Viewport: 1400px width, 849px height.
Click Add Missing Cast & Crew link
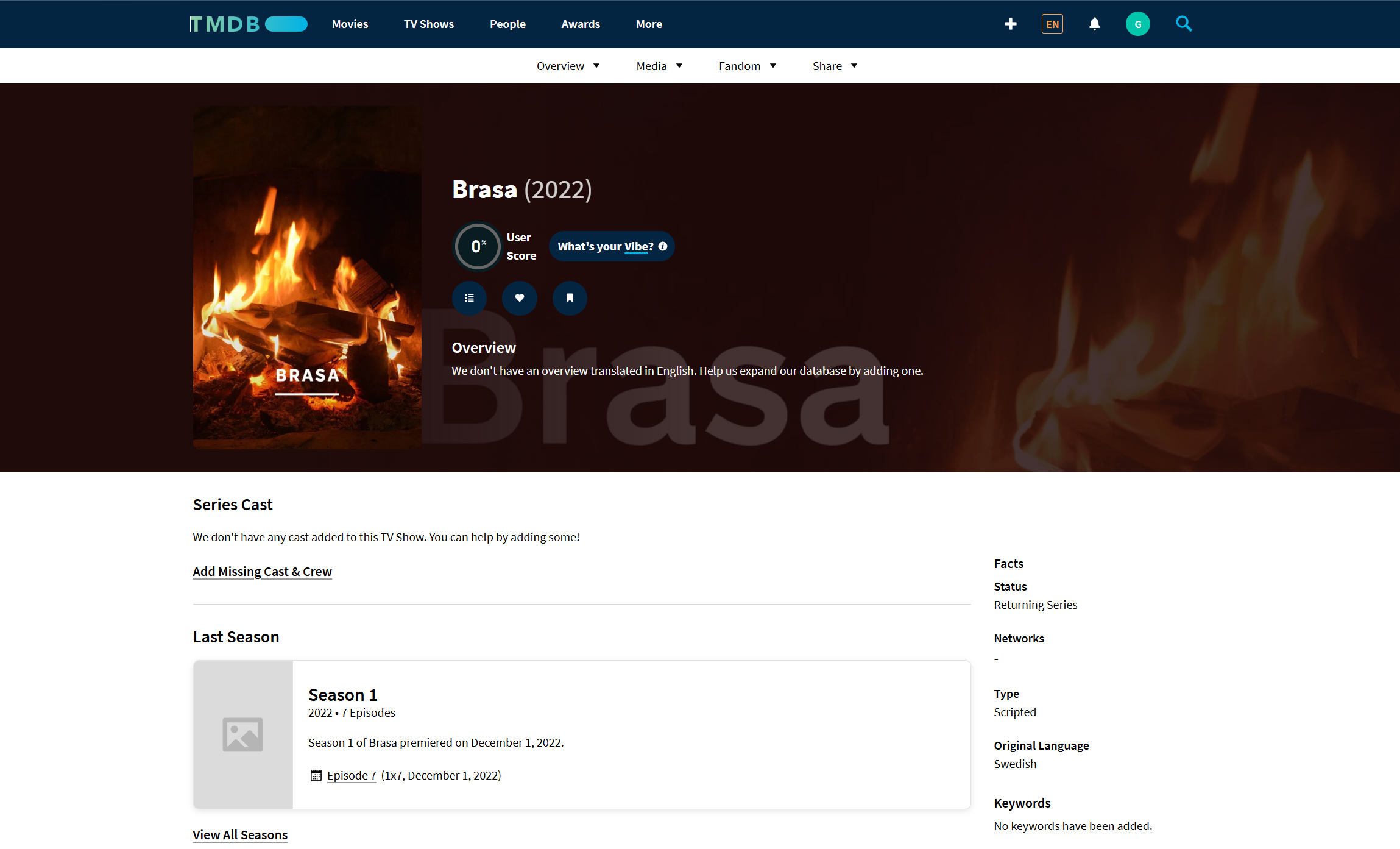click(262, 572)
